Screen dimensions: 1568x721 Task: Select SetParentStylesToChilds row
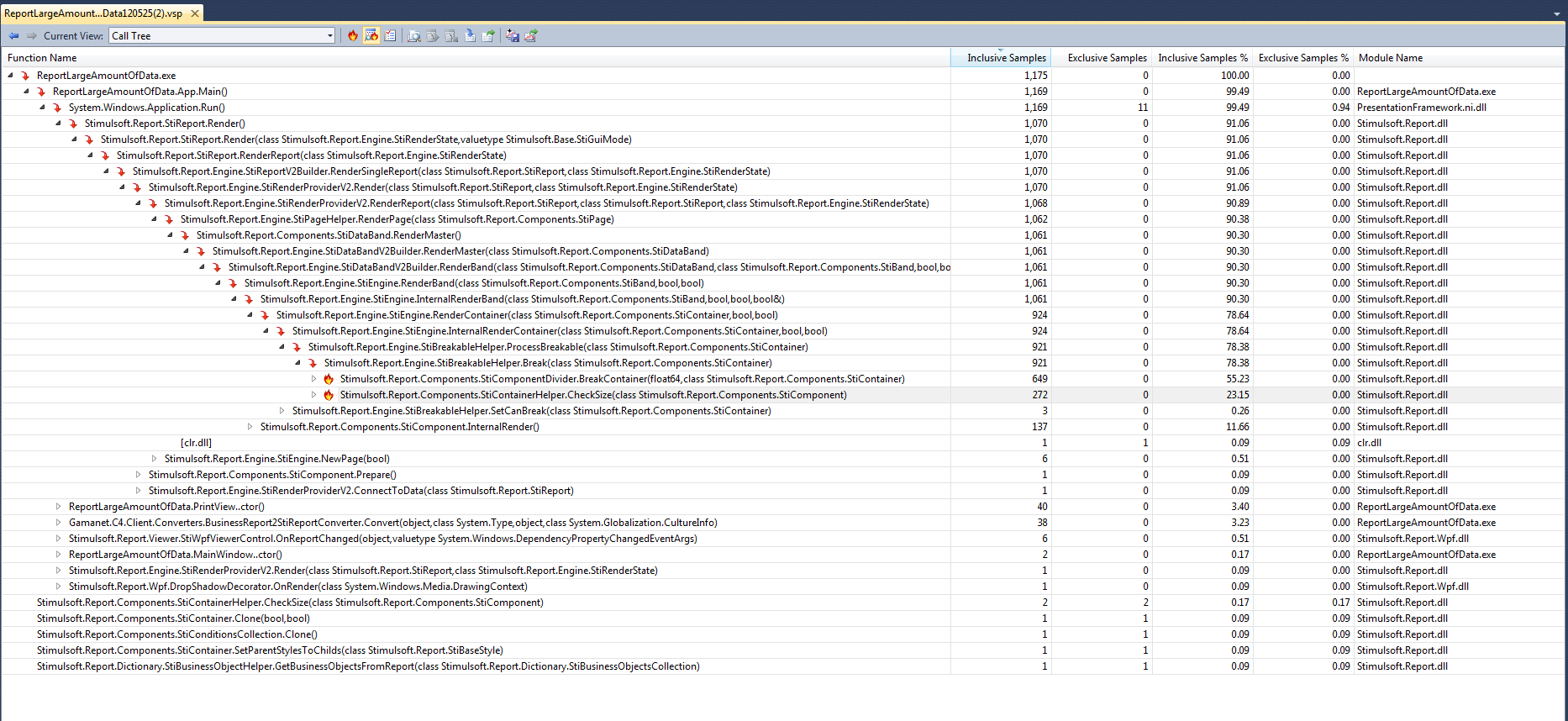(782, 650)
